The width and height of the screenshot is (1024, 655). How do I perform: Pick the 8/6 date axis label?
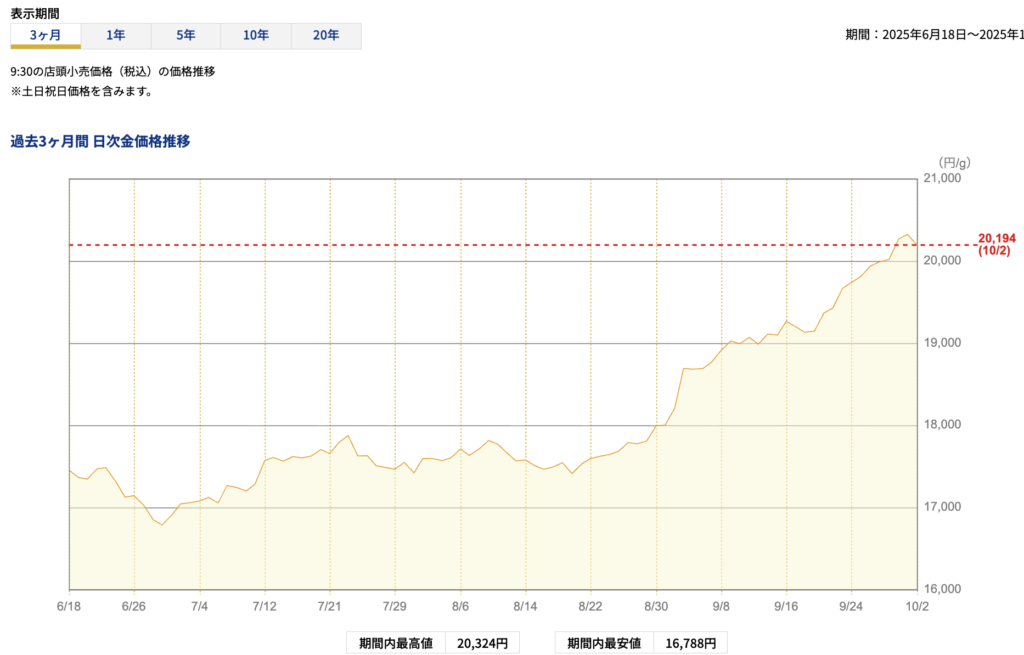point(461,606)
